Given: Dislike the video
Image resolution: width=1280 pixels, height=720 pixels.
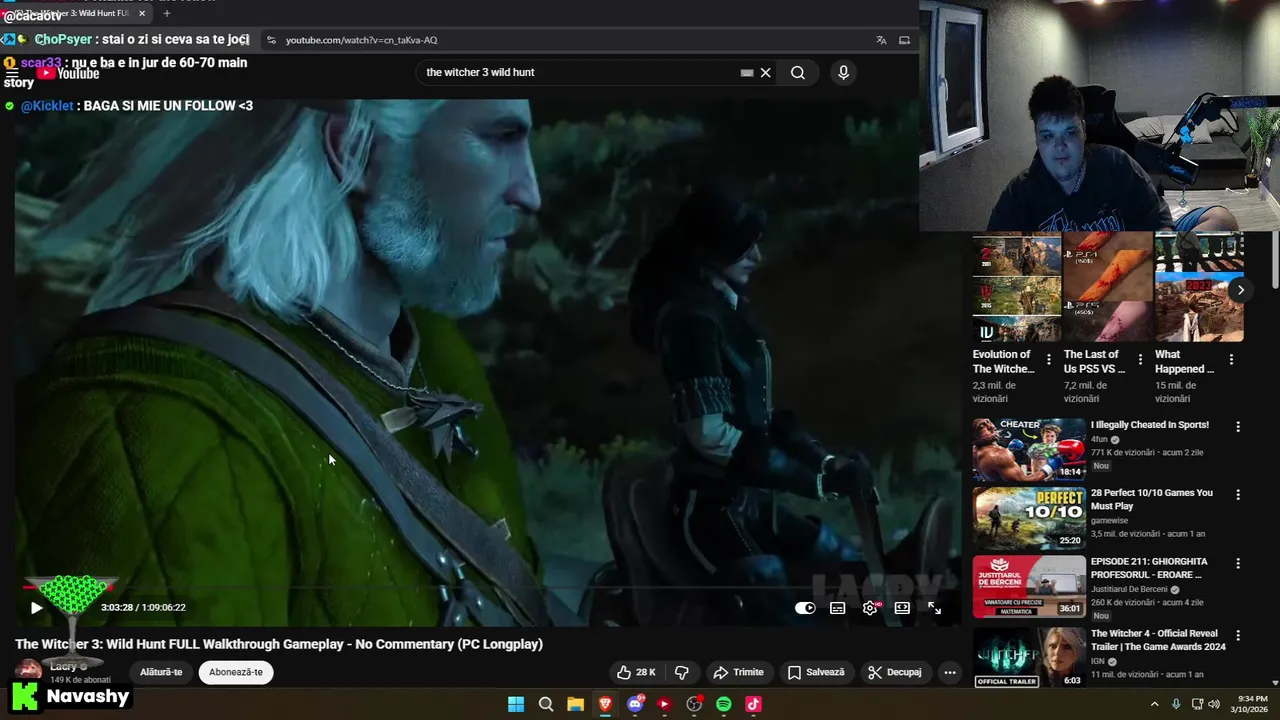Looking at the screenshot, I should tap(682, 672).
